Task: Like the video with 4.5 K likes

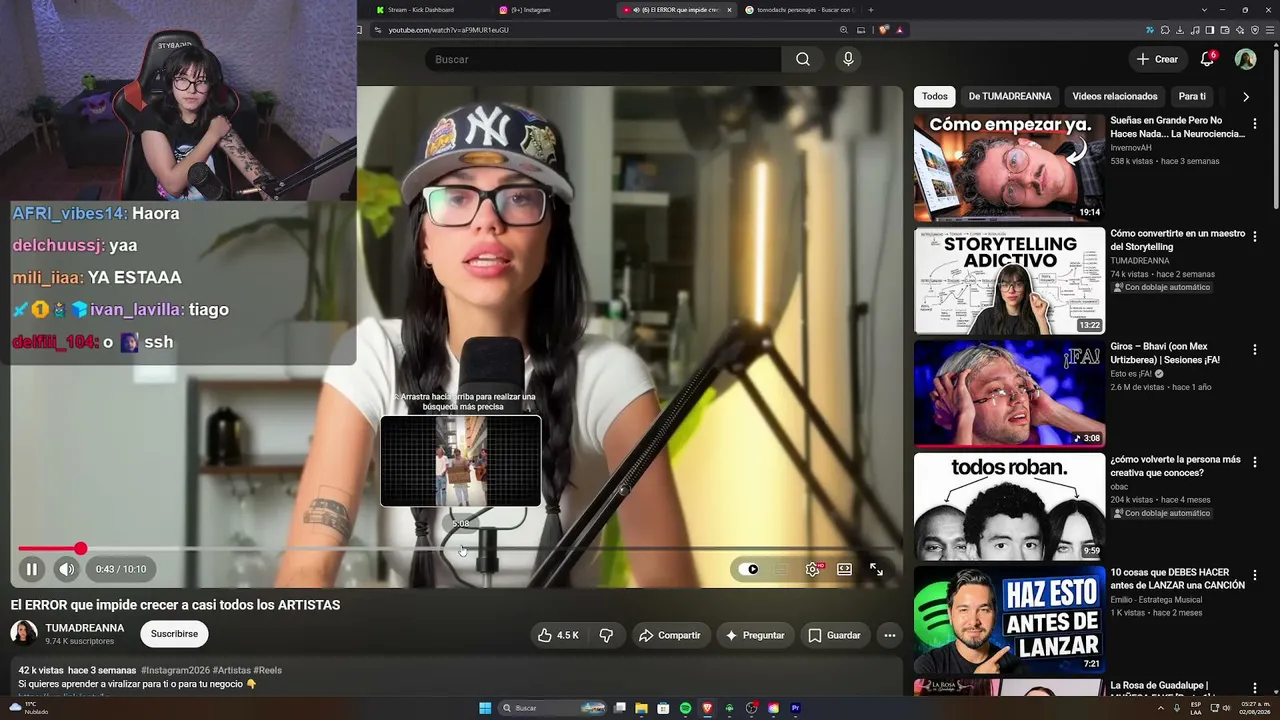Action: pyautogui.click(x=558, y=635)
